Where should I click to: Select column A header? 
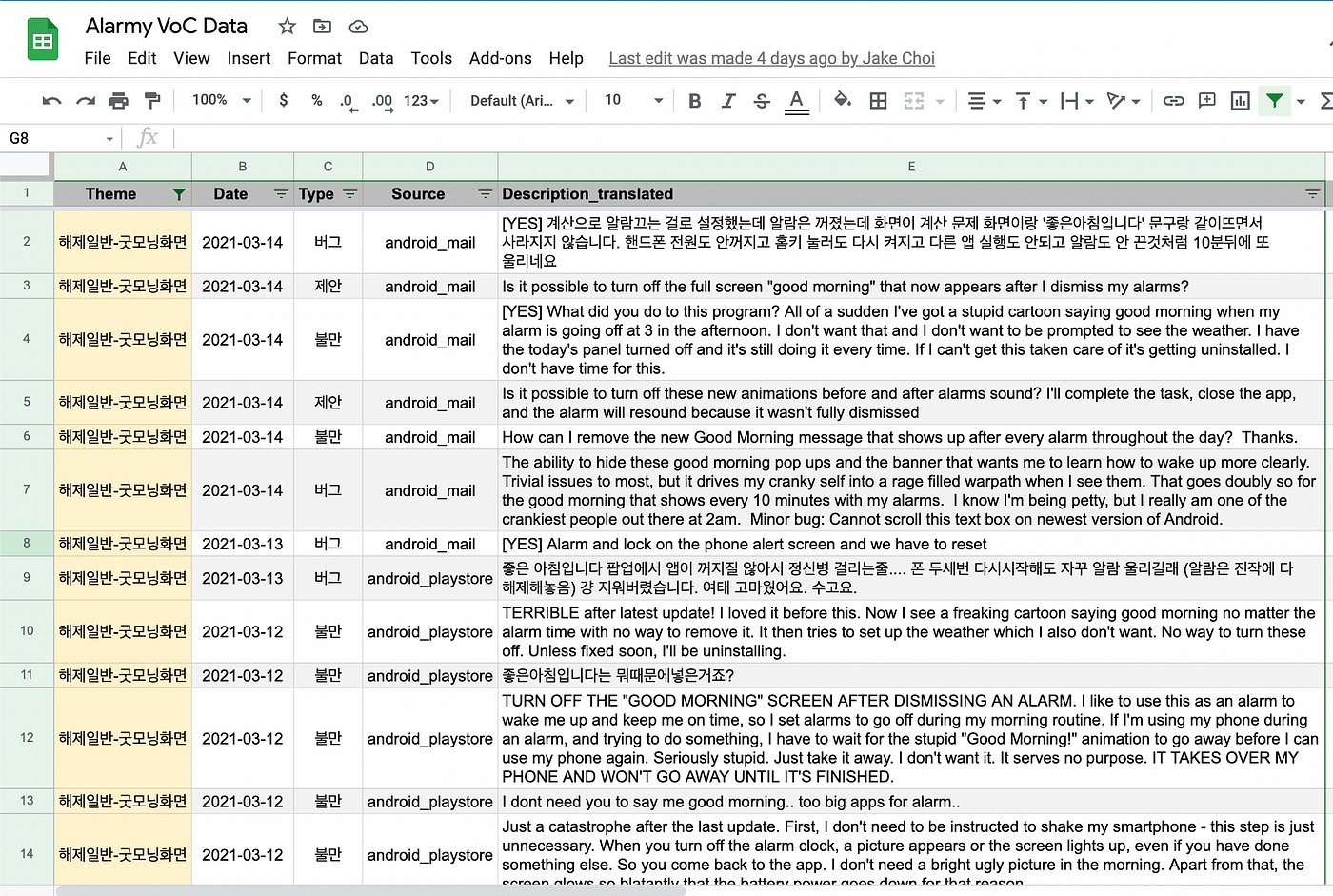123,166
